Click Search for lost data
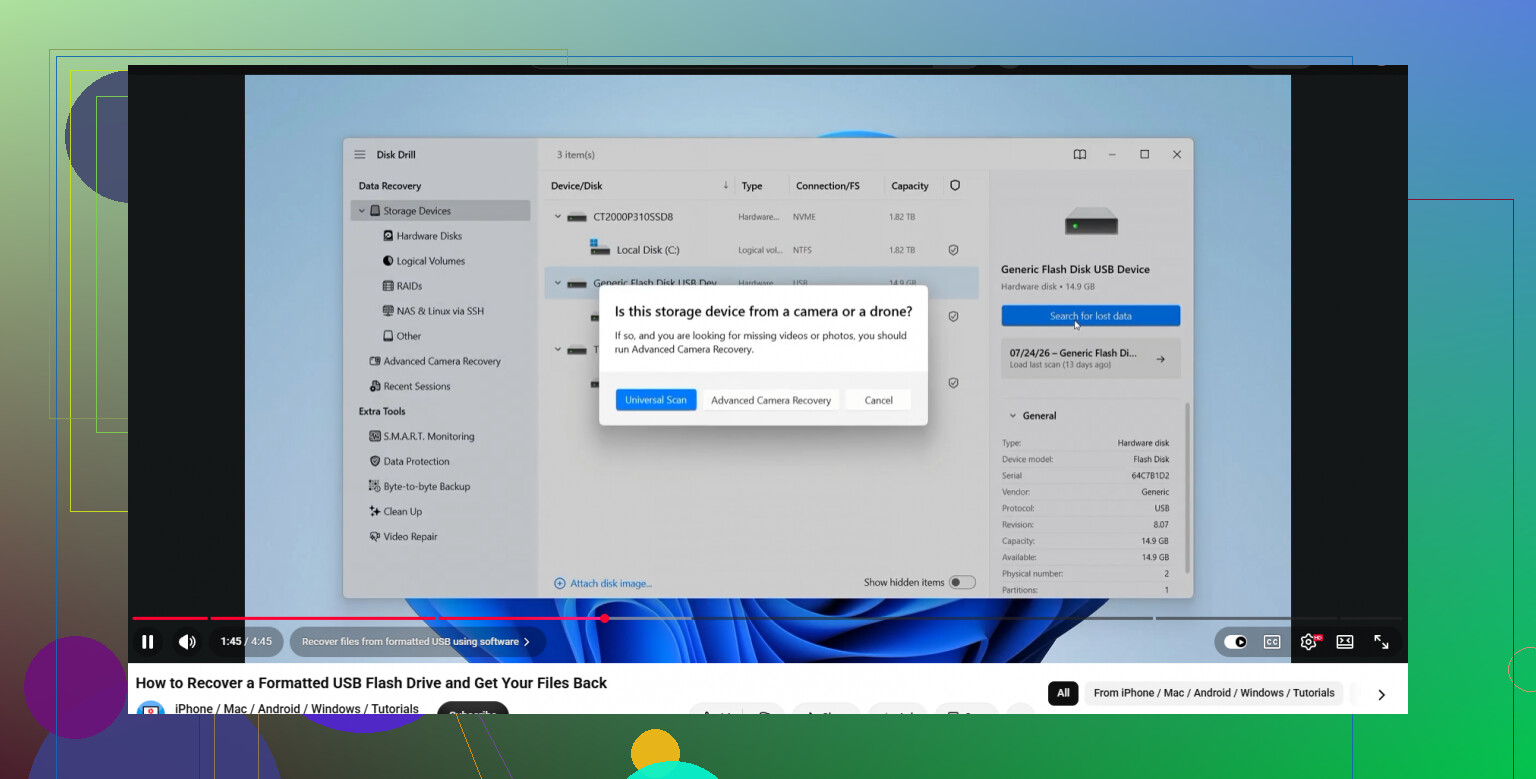 pyautogui.click(x=1091, y=316)
